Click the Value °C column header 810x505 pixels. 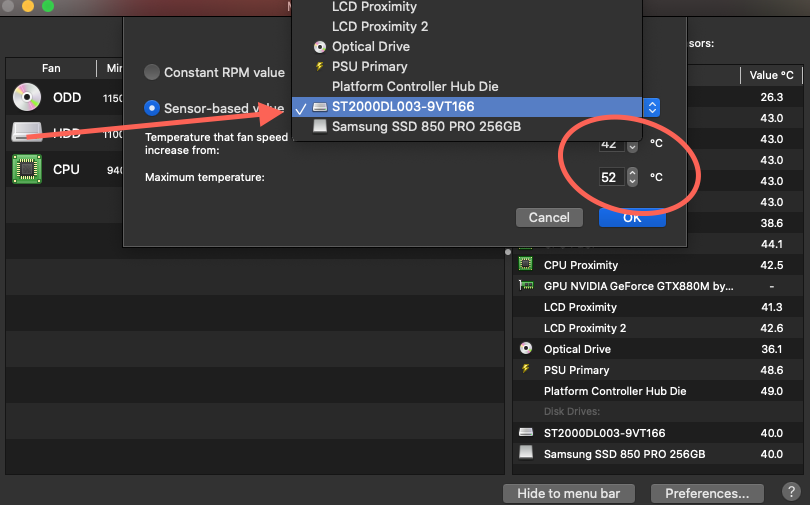pyautogui.click(x=771, y=75)
